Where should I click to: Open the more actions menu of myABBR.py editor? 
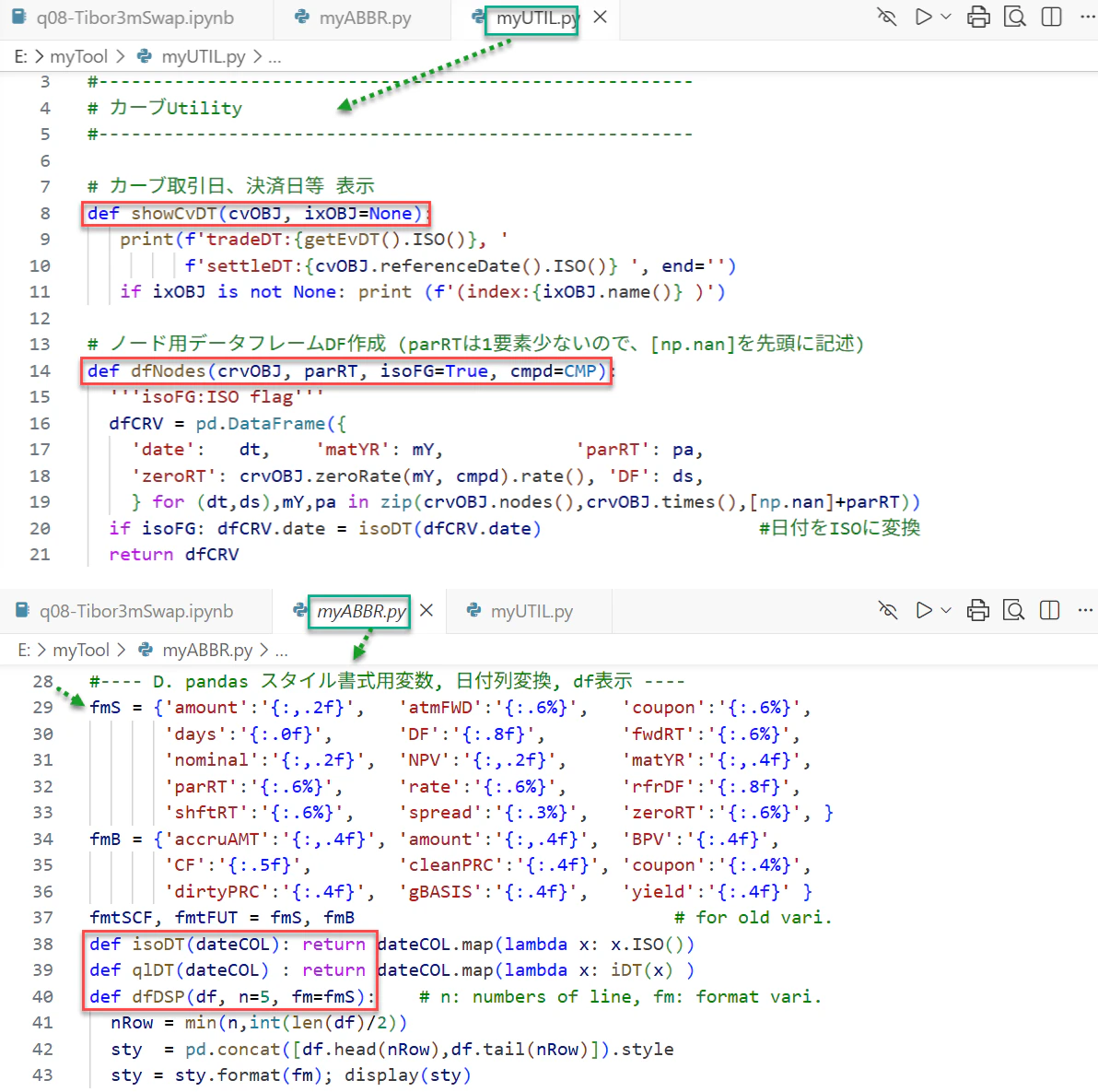pyautogui.click(x=1085, y=611)
